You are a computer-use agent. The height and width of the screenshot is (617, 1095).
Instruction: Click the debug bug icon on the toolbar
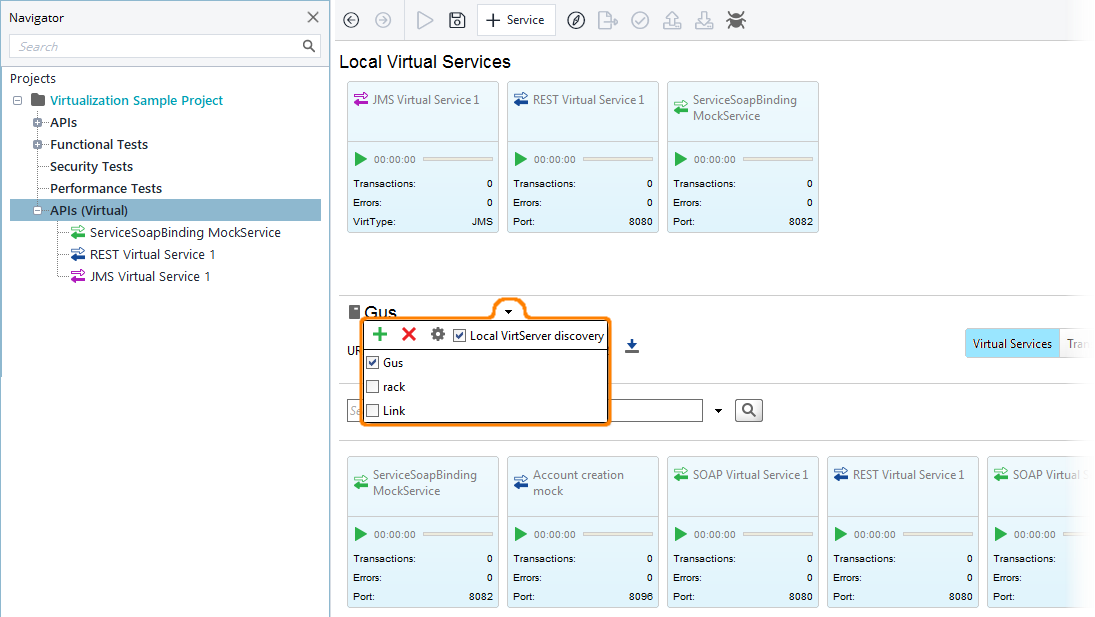[x=736, y=20]
